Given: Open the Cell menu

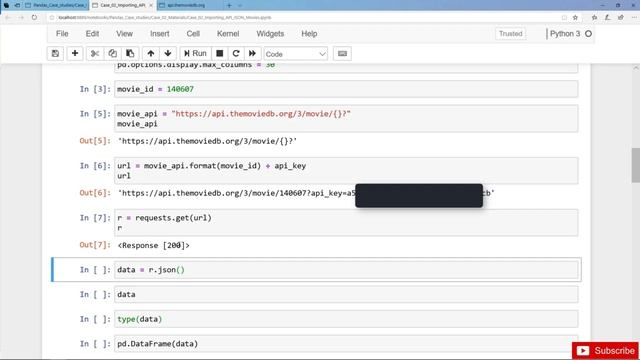Looking at the screenshot, I should pyautogui.click(x=193, y=34).
